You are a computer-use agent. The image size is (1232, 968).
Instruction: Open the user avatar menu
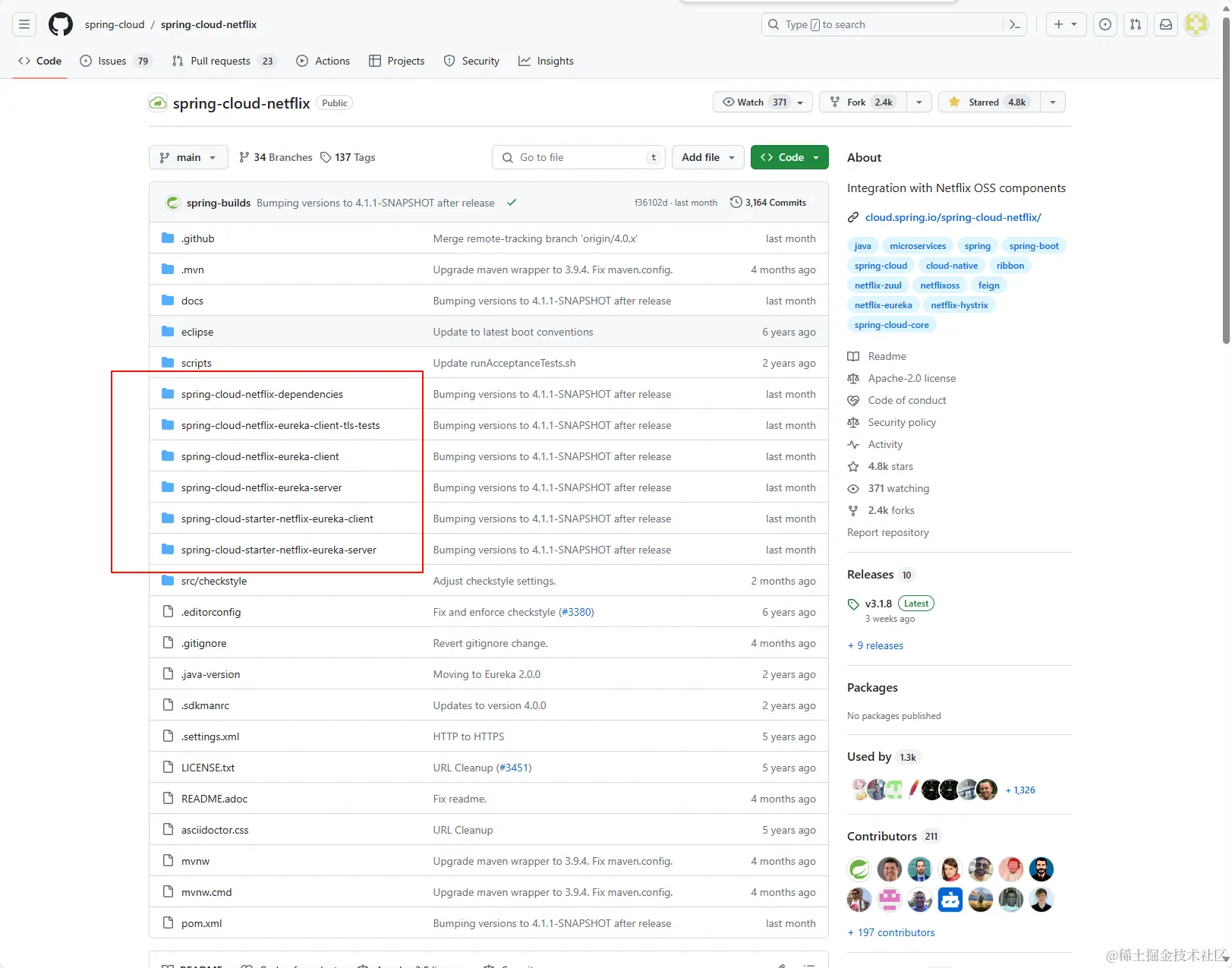pos(1196,24)
